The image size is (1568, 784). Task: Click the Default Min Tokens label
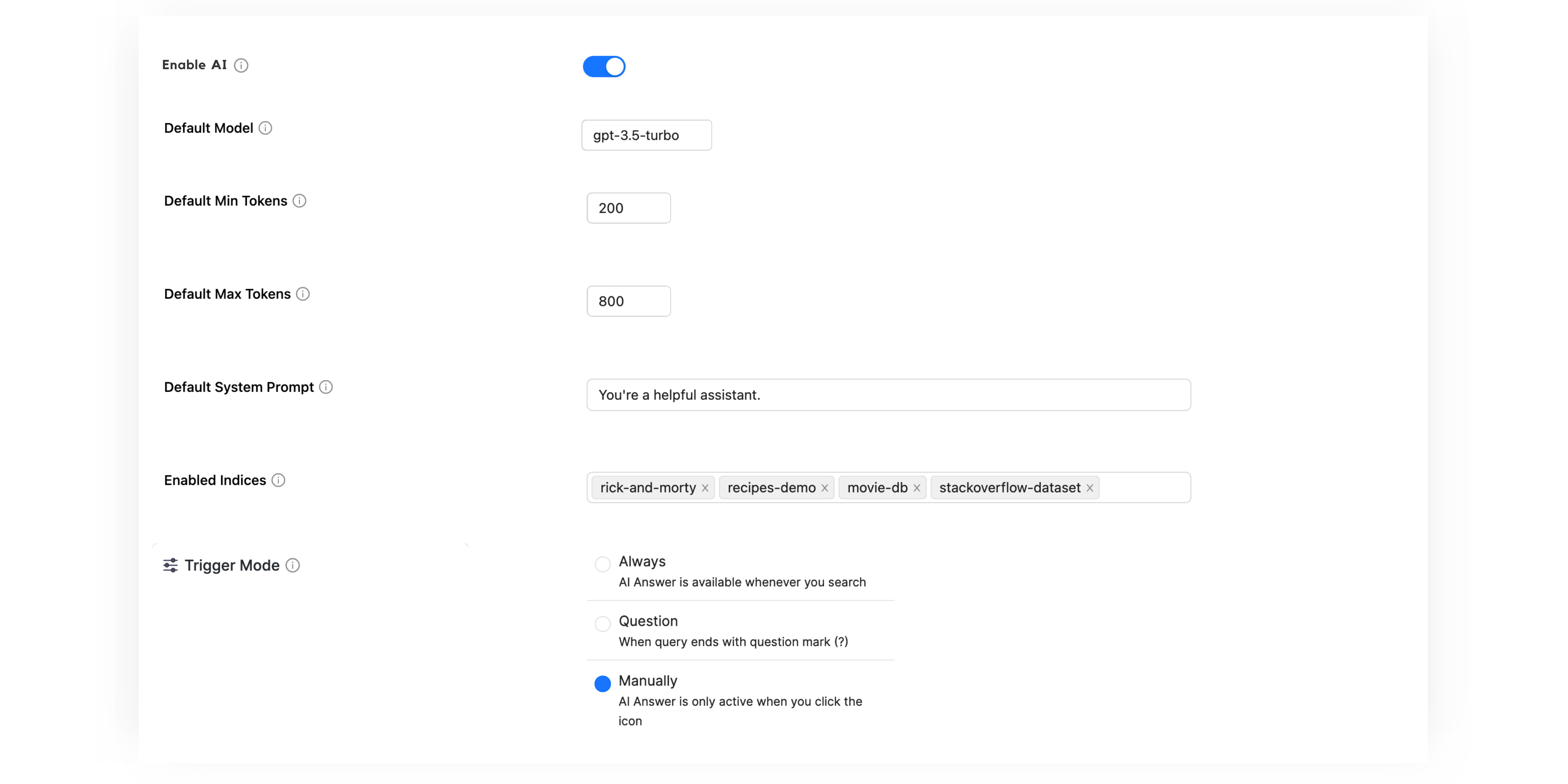[225, 201]
